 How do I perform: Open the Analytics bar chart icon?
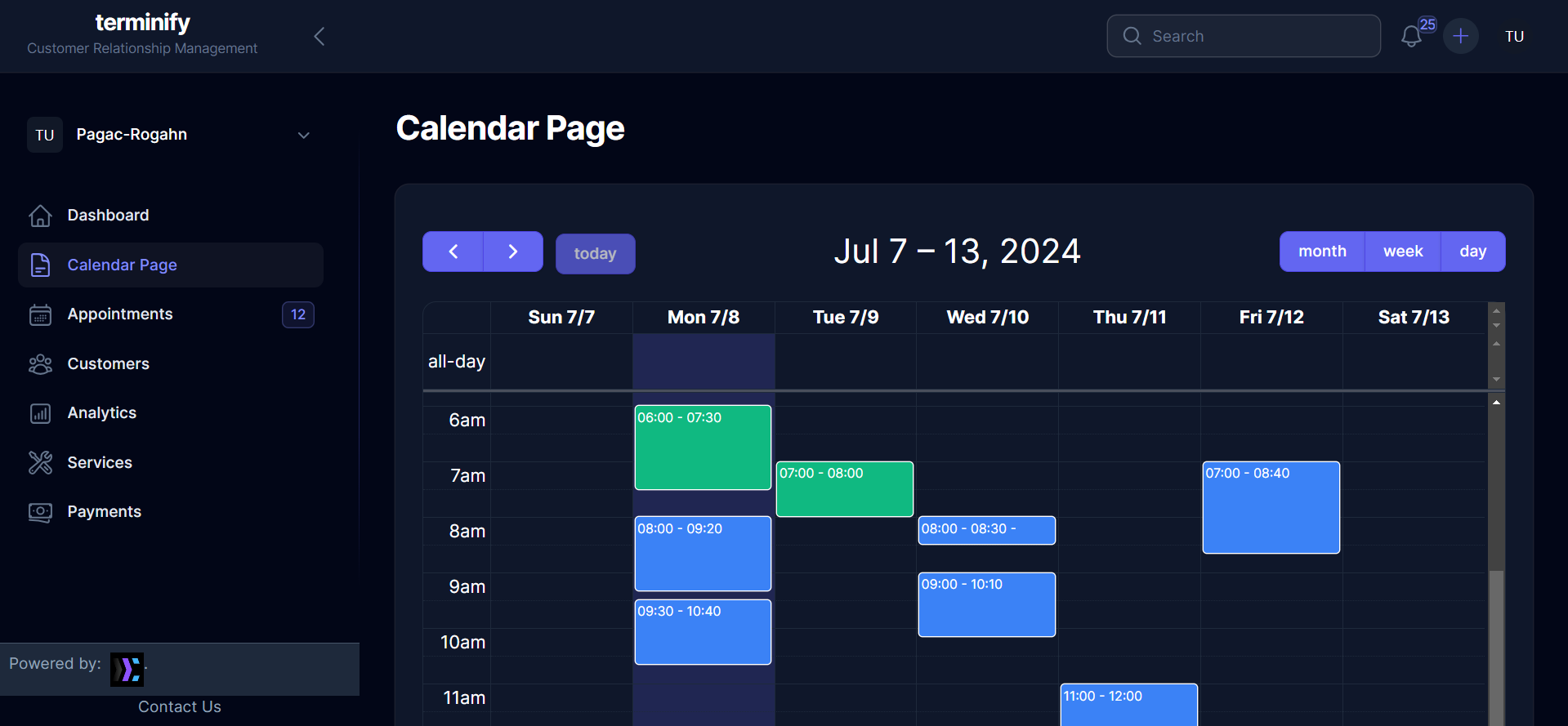pos(40,413)
